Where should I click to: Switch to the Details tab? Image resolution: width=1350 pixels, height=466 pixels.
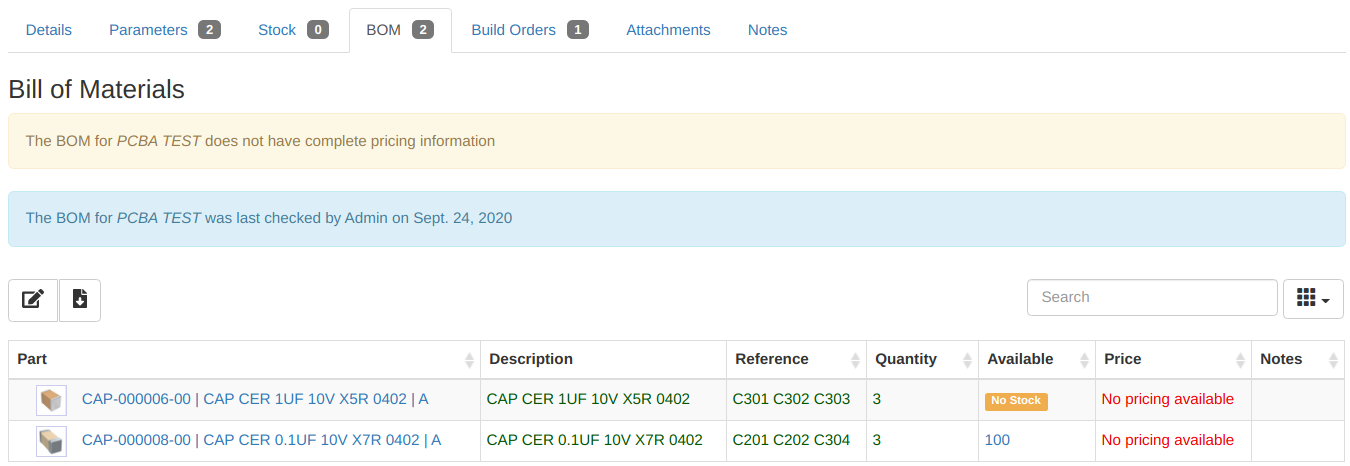click(49, 30)
